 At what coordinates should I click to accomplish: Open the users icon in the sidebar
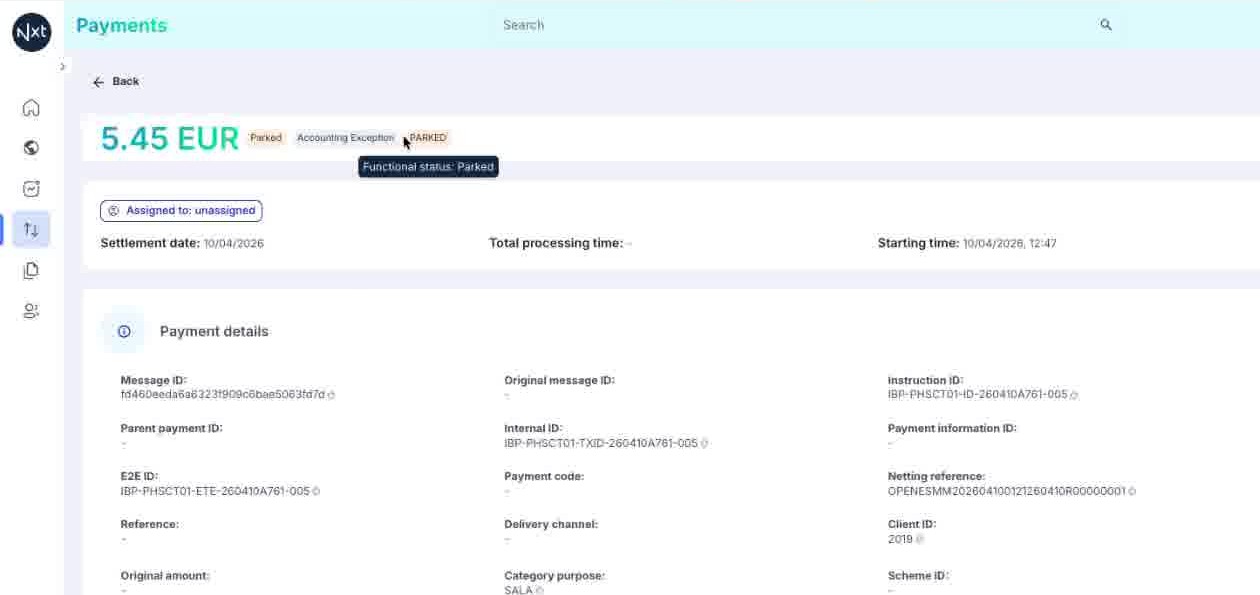tap(31, 311)
